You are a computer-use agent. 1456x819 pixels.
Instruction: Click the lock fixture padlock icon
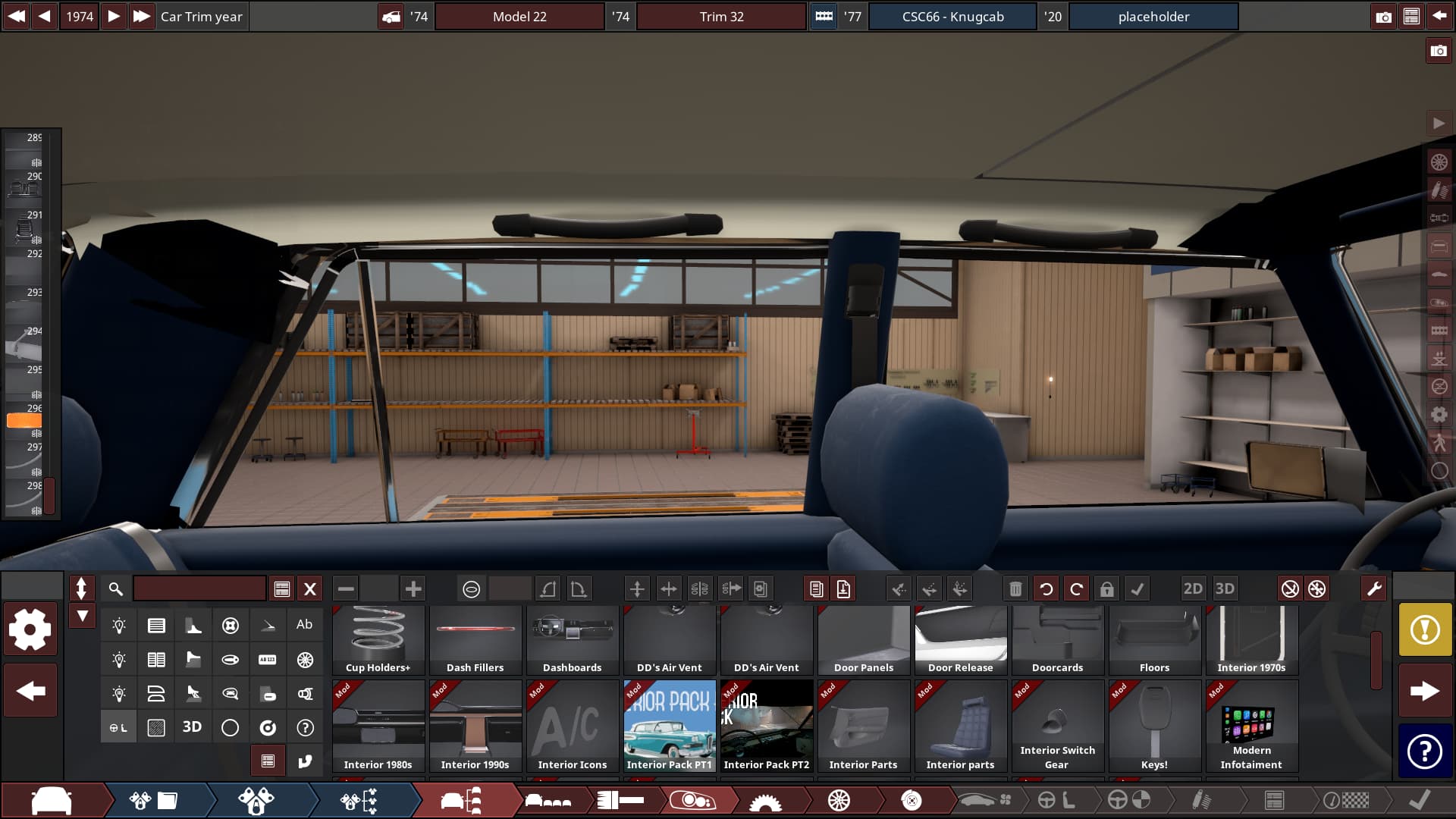point(1106,589)
